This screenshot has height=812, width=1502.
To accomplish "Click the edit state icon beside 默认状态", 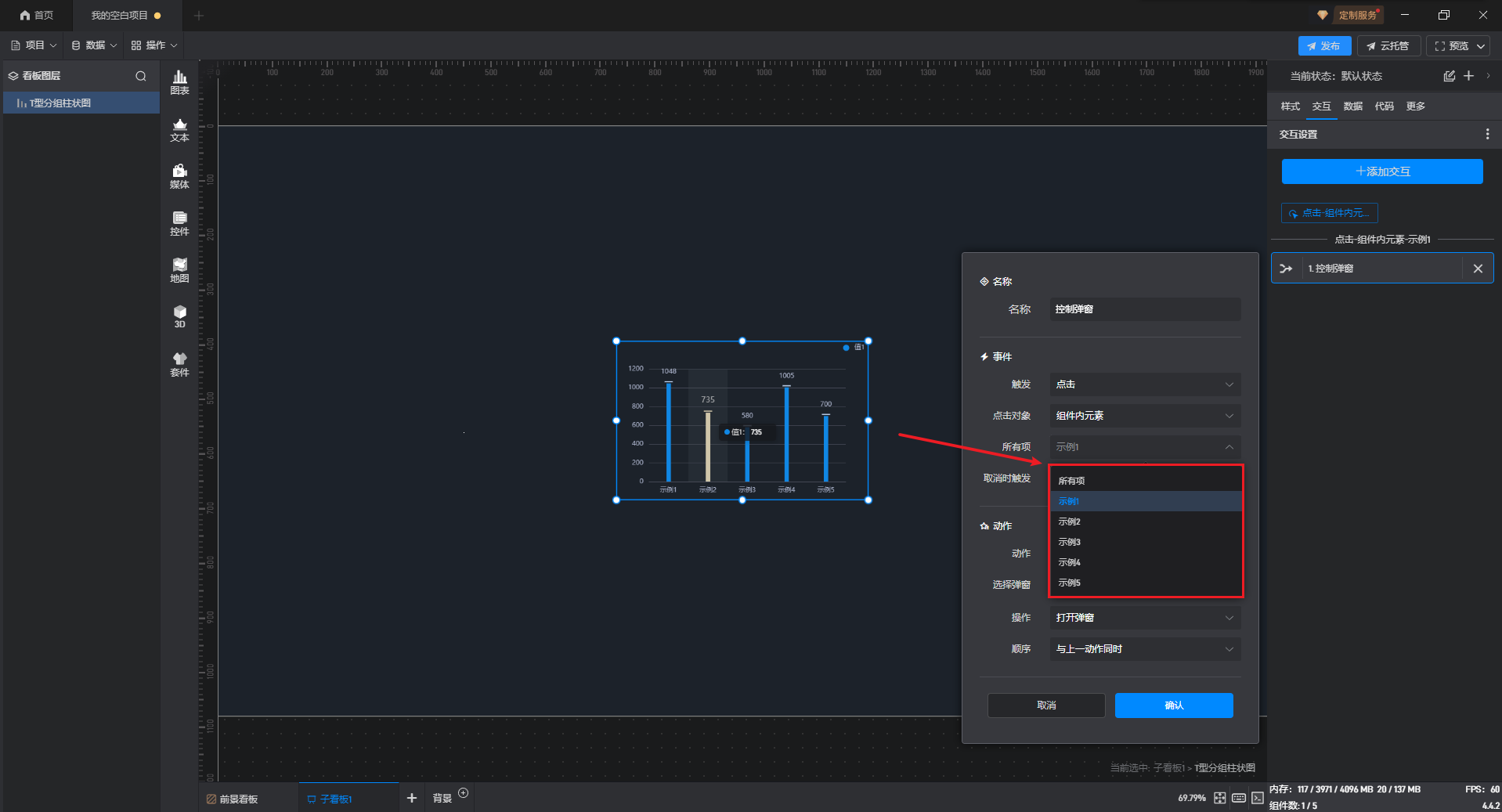I will (x=1449, y=76).
